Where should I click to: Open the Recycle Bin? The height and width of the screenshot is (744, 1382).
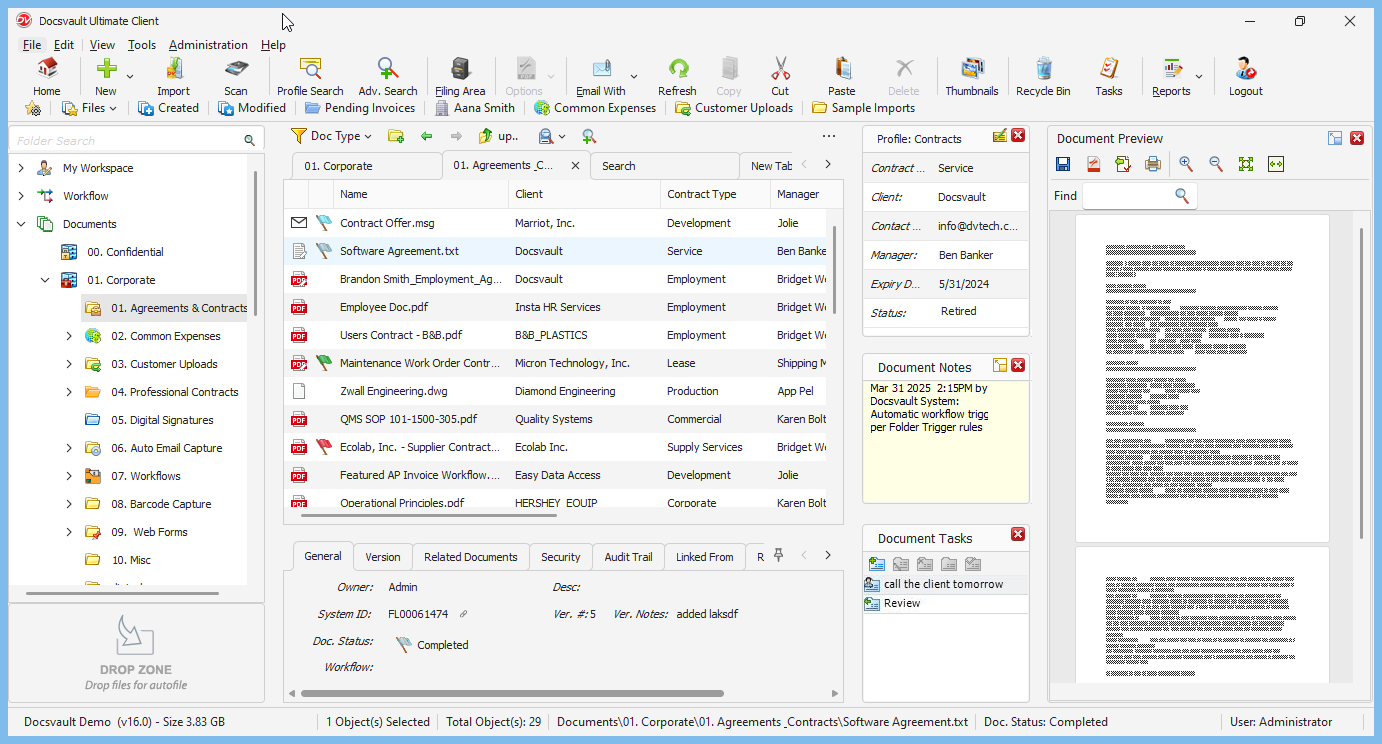click(x=1043, y=76)
